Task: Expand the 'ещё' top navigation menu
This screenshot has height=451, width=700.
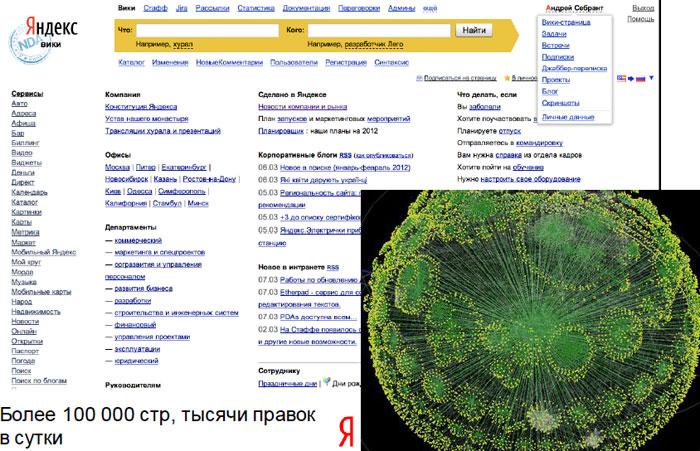Action: pyautogui.click(x=430, y=8)
